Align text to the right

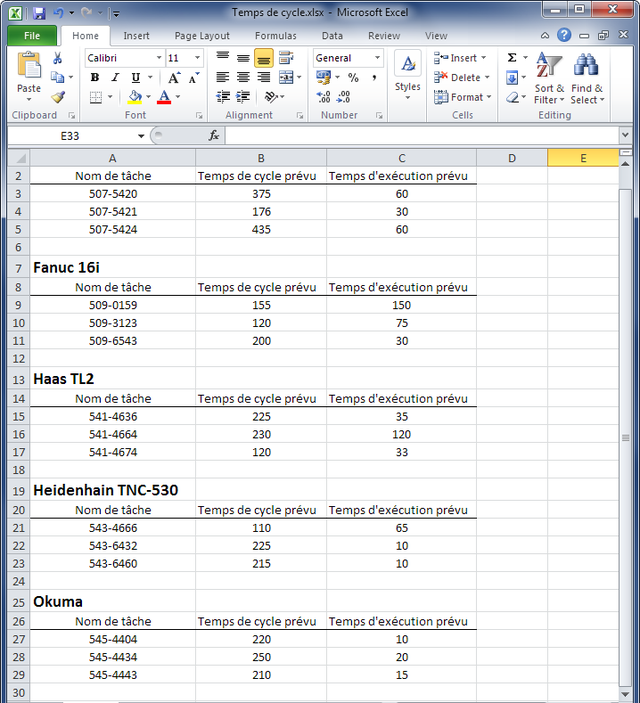pyautogui.click(x=264, y=77)
